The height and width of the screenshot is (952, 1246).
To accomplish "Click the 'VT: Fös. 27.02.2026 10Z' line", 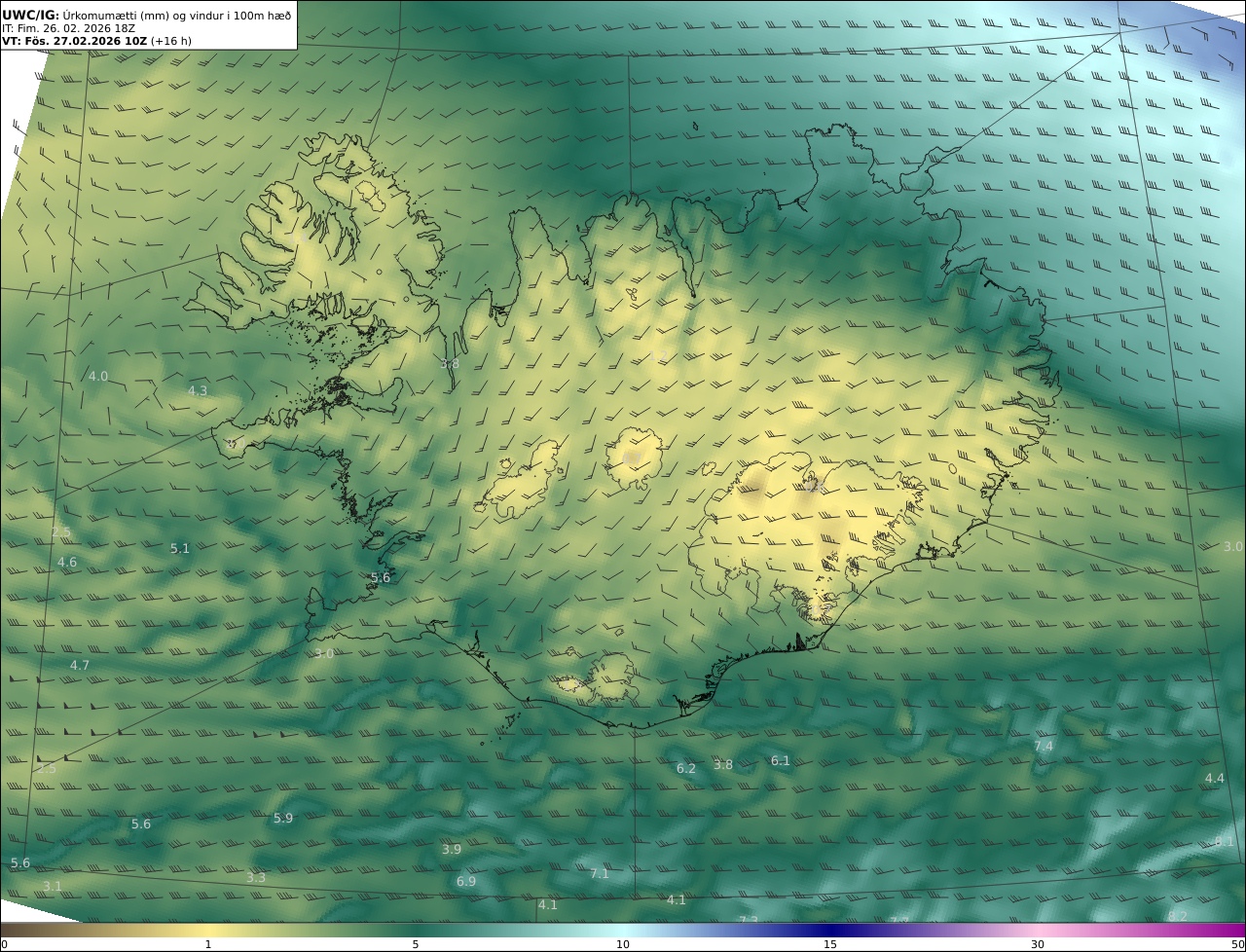I will (95, 41).
